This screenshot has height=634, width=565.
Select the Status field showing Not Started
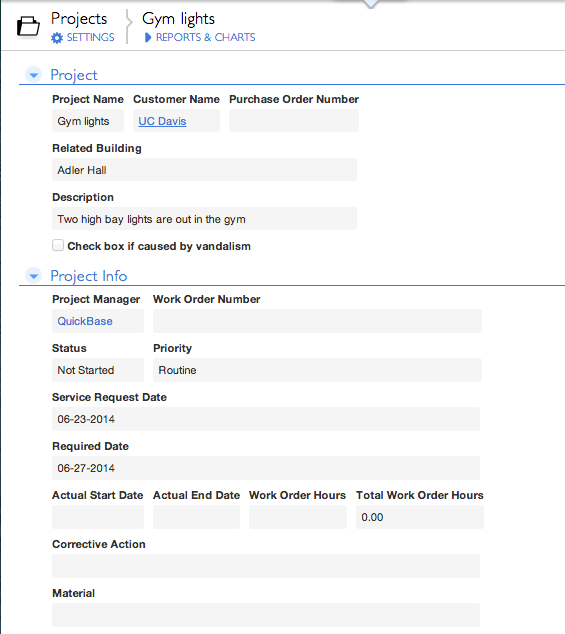[x=98, y=370]
